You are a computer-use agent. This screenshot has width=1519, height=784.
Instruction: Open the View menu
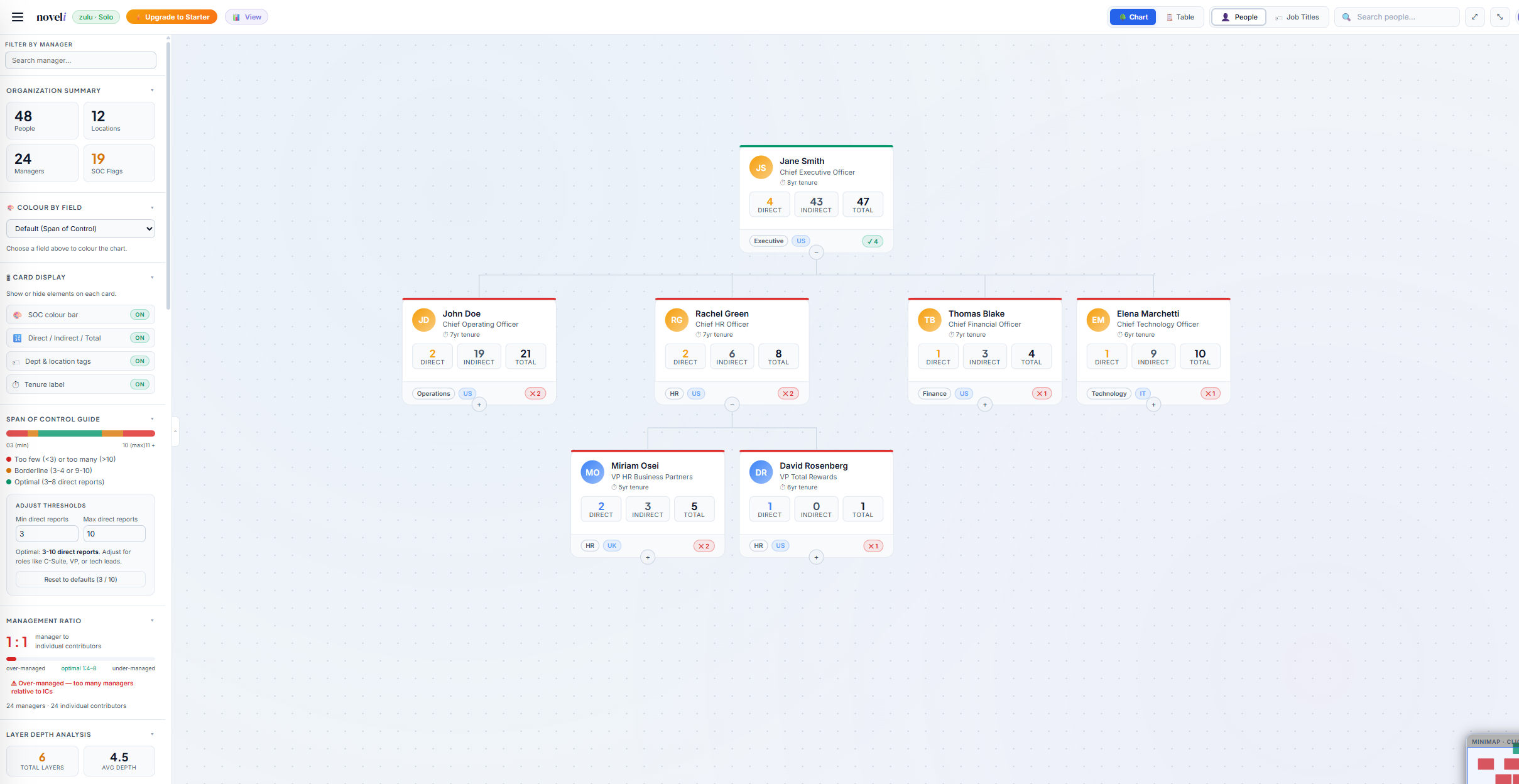tap(246, 17)
